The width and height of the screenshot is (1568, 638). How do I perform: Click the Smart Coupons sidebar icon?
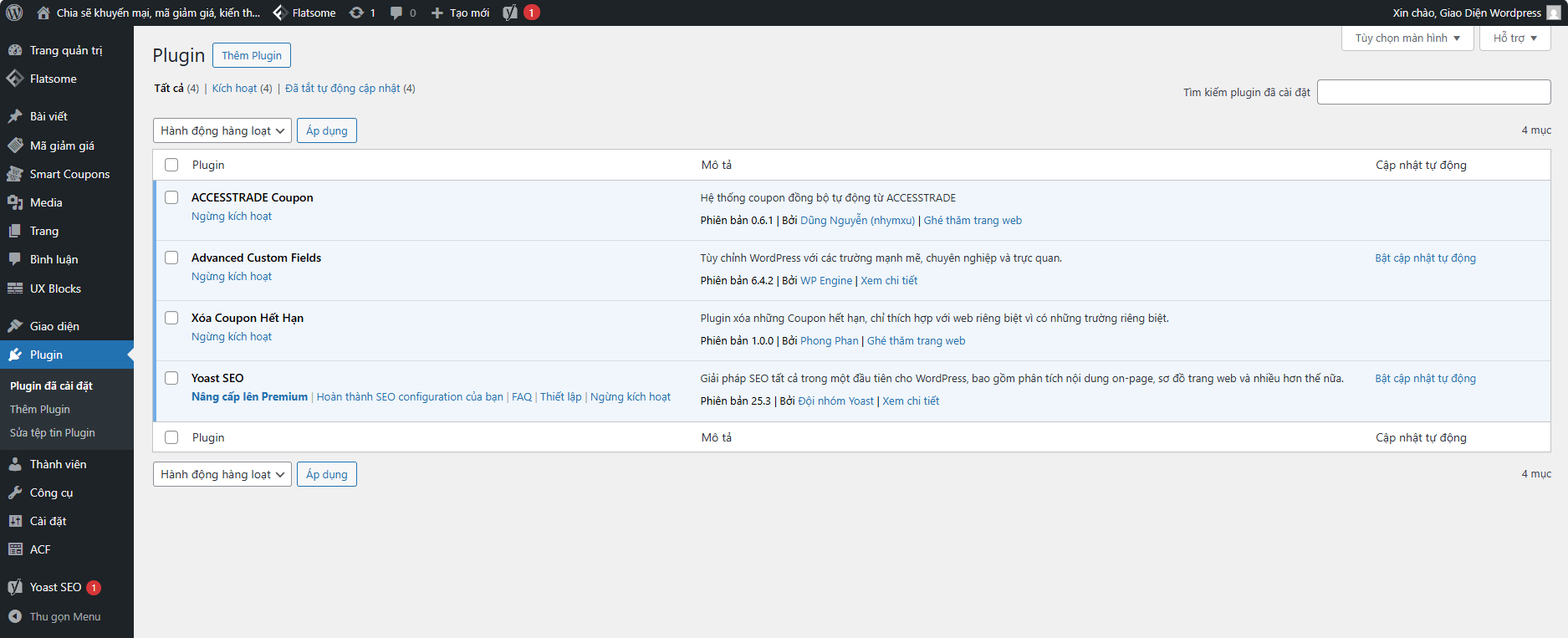click(15, 174)
